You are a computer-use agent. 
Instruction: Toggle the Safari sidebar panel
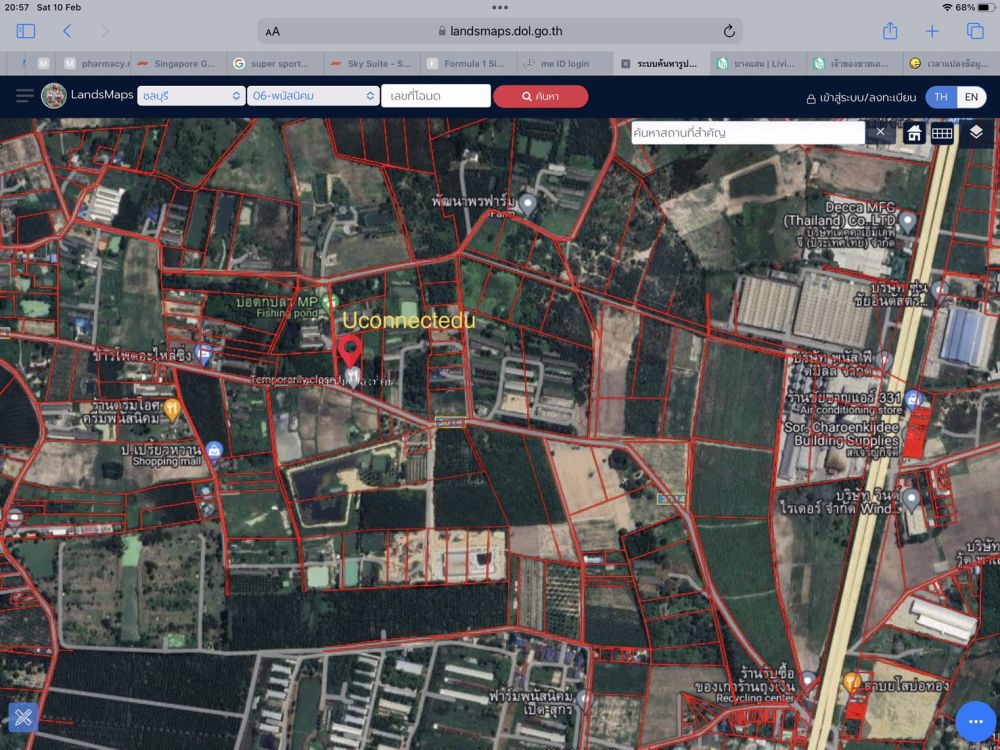(x=26, y=31)
